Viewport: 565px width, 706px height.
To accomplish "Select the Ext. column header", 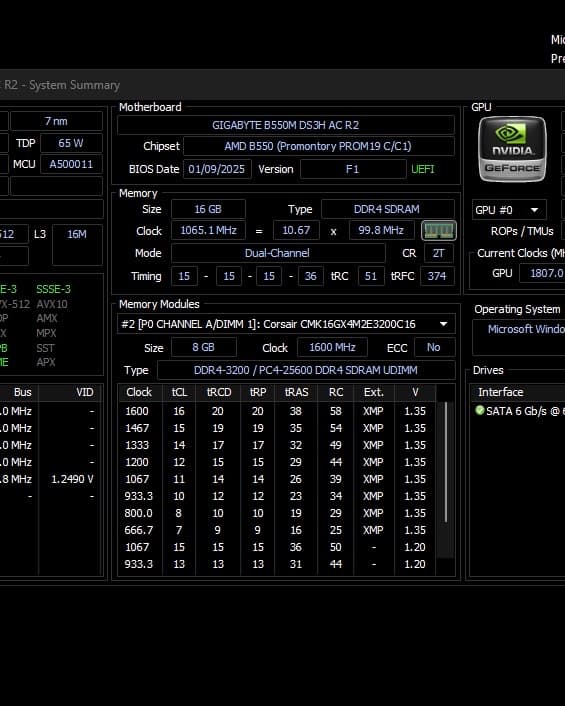I will coord(374,392).
